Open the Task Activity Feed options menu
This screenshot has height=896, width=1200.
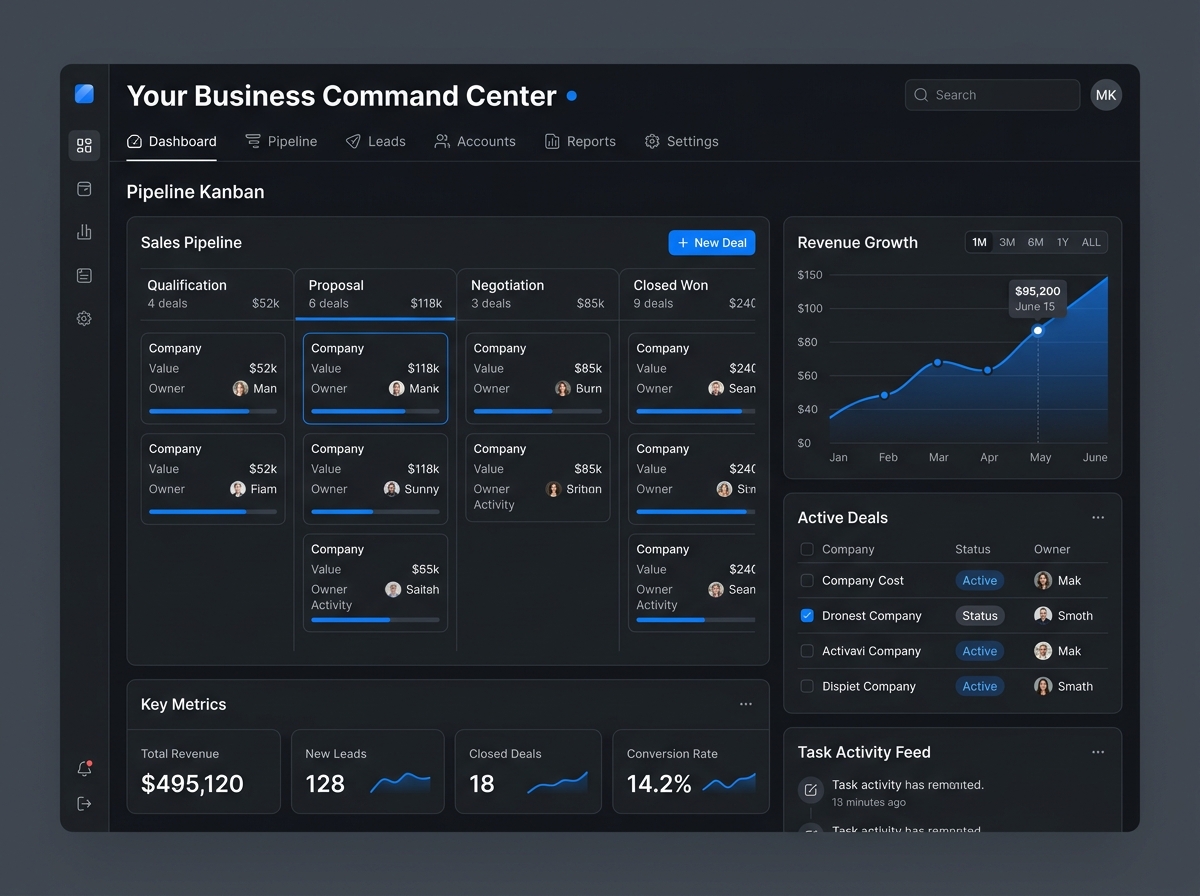(x=1098, y=752)
